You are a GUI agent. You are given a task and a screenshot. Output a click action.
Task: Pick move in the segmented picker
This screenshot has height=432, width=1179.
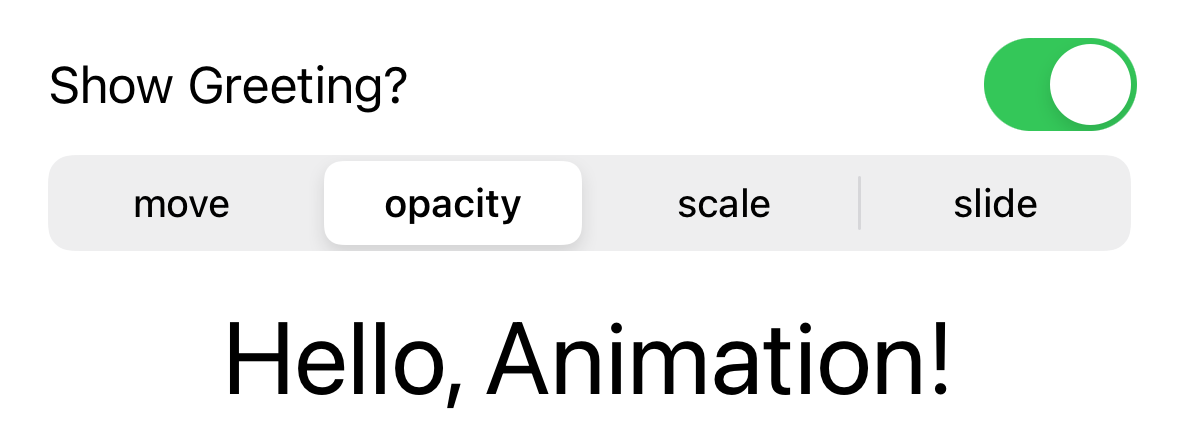point(182,204)
